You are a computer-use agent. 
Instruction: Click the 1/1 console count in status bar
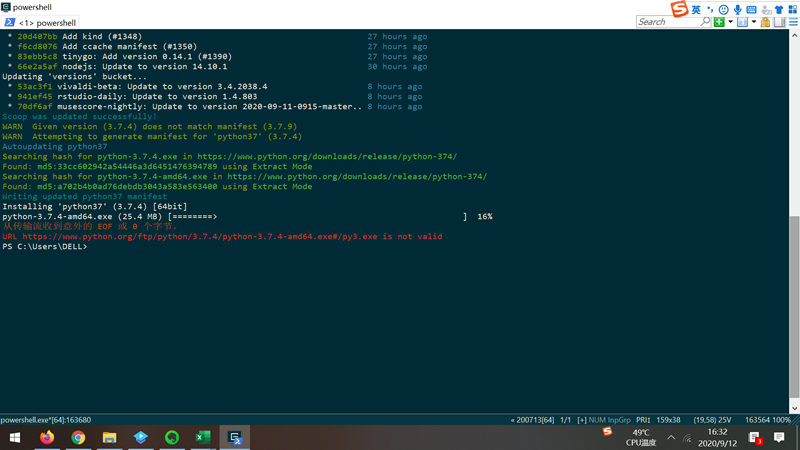565,420
